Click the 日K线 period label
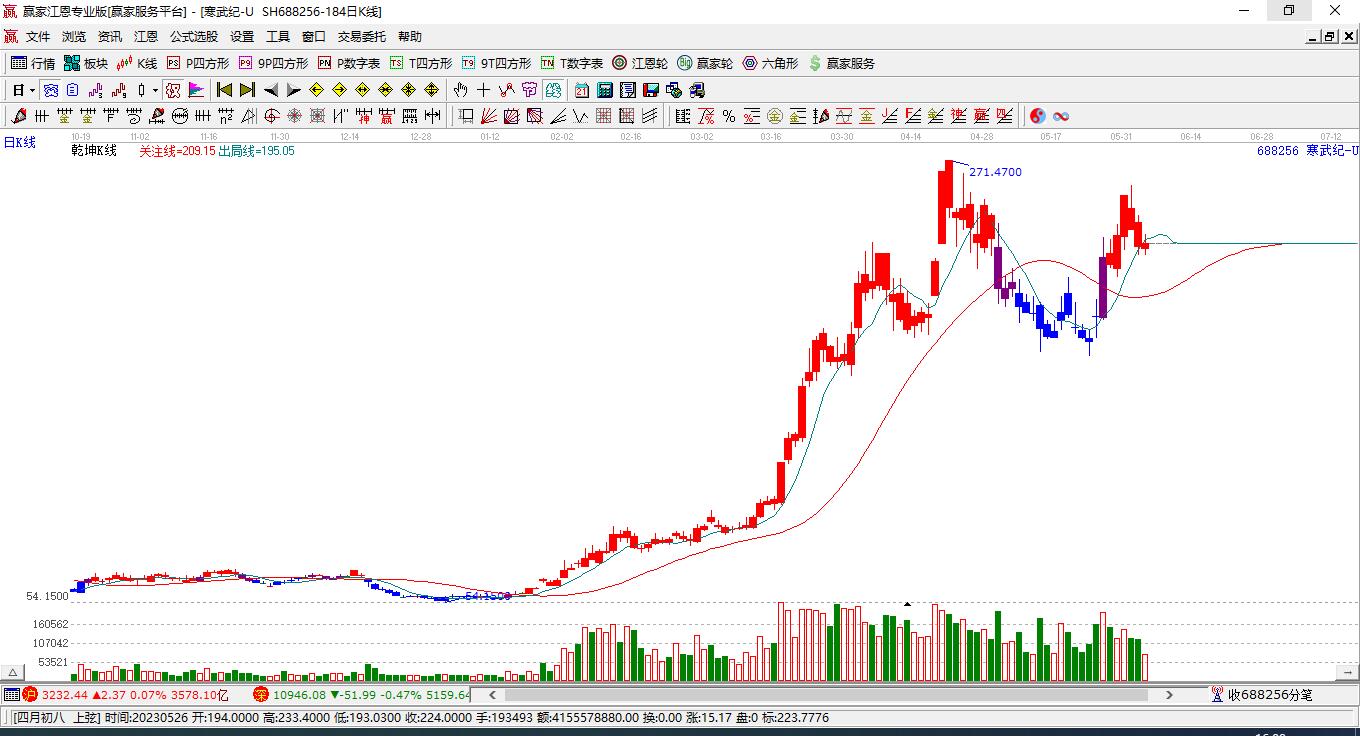 19,143
